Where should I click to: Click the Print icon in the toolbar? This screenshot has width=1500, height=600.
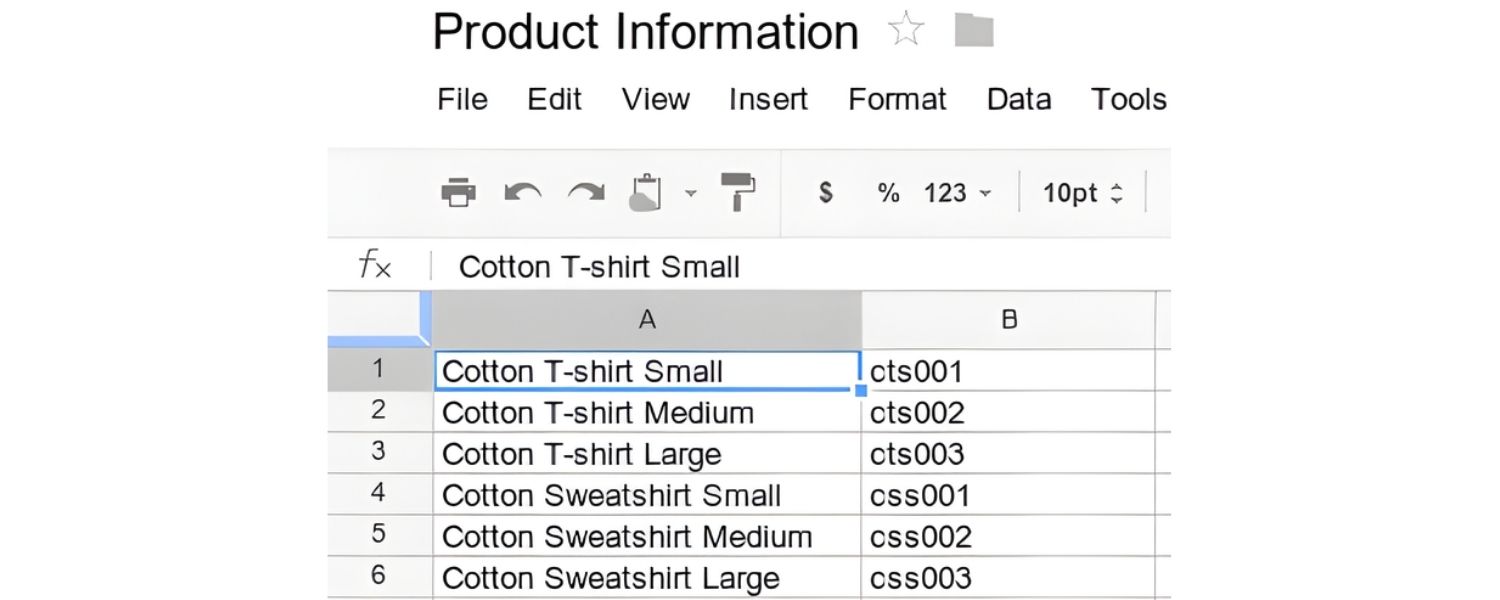459,192
